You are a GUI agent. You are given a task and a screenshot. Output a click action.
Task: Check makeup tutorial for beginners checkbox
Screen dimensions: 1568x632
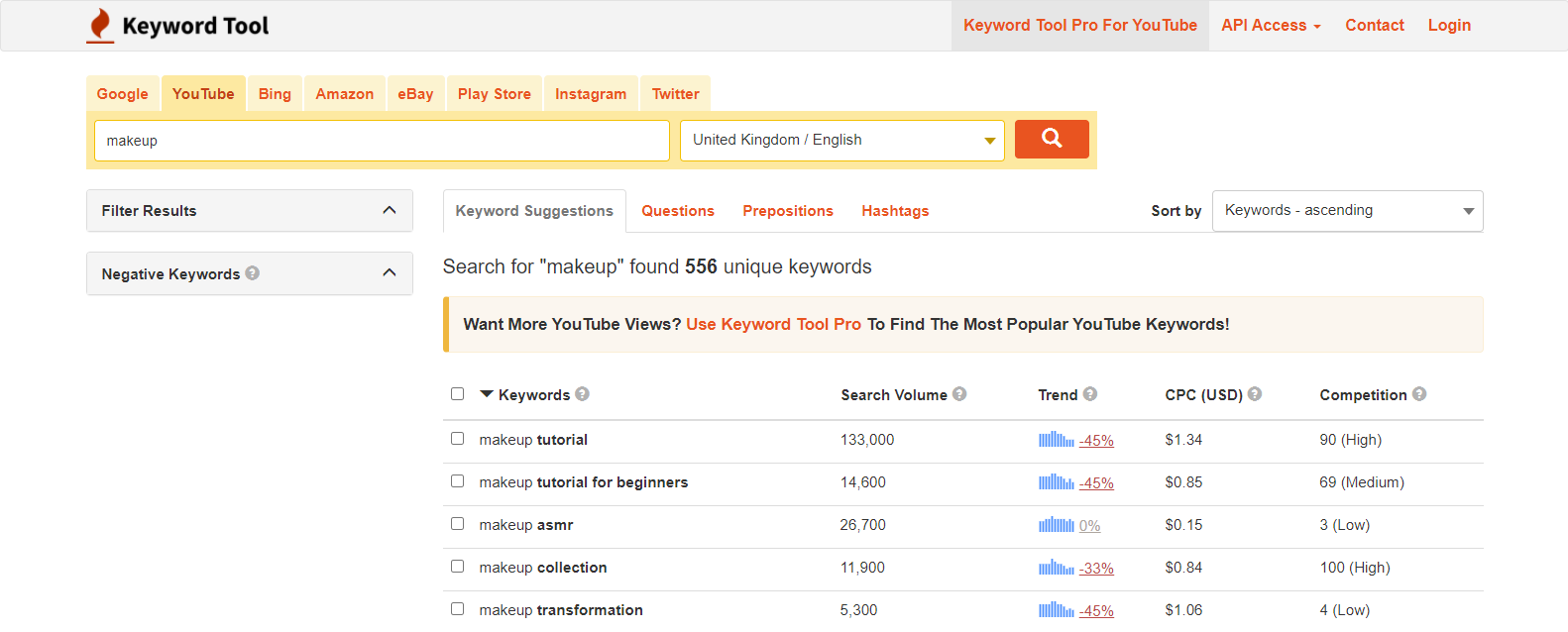[x=457, y=480]
